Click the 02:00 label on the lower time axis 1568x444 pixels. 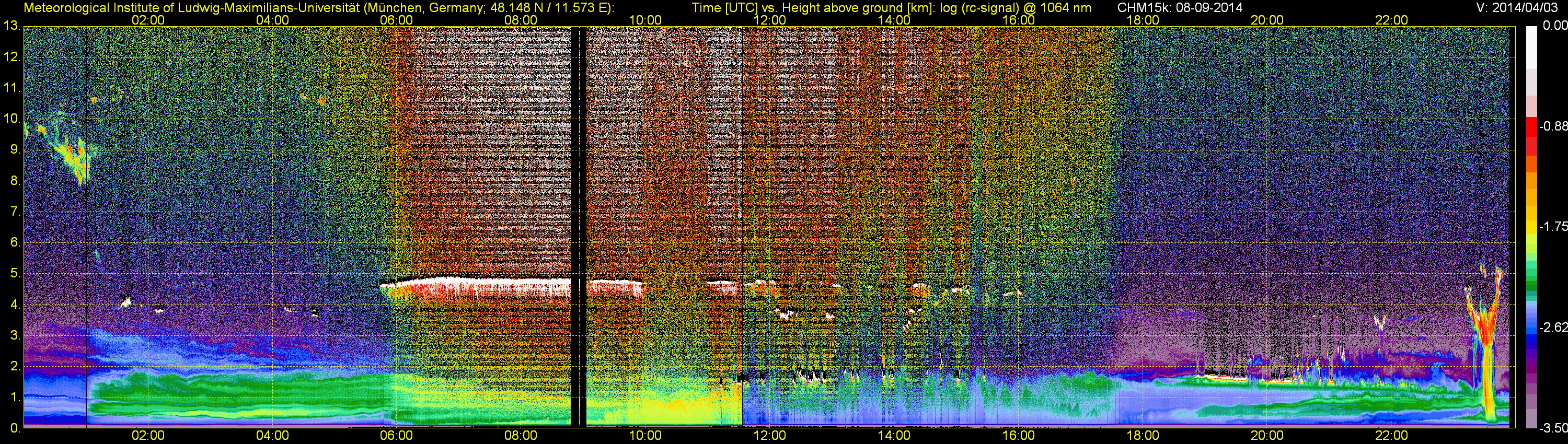tap(148, 436)
